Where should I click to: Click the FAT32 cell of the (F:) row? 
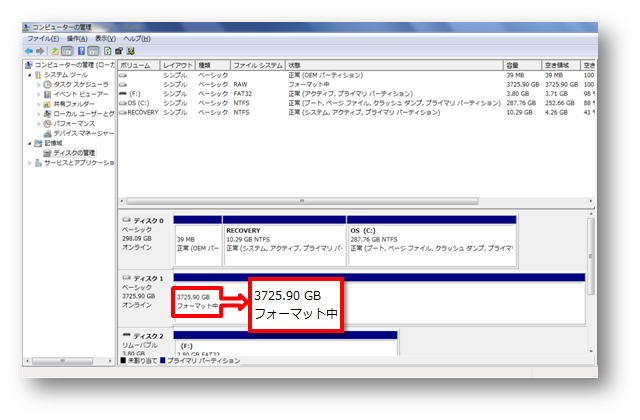click(242, 93)
